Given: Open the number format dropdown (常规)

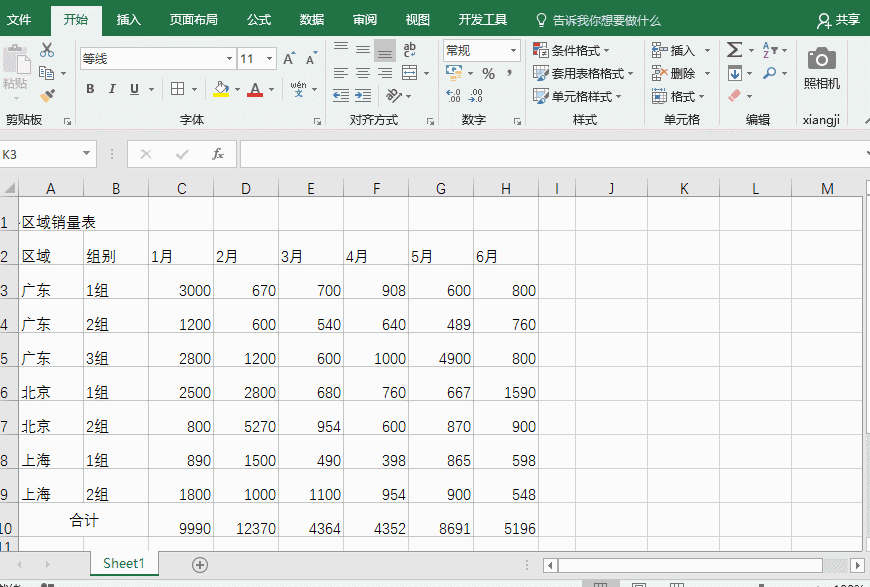Looking at the screenshot, I should (513, 50).
